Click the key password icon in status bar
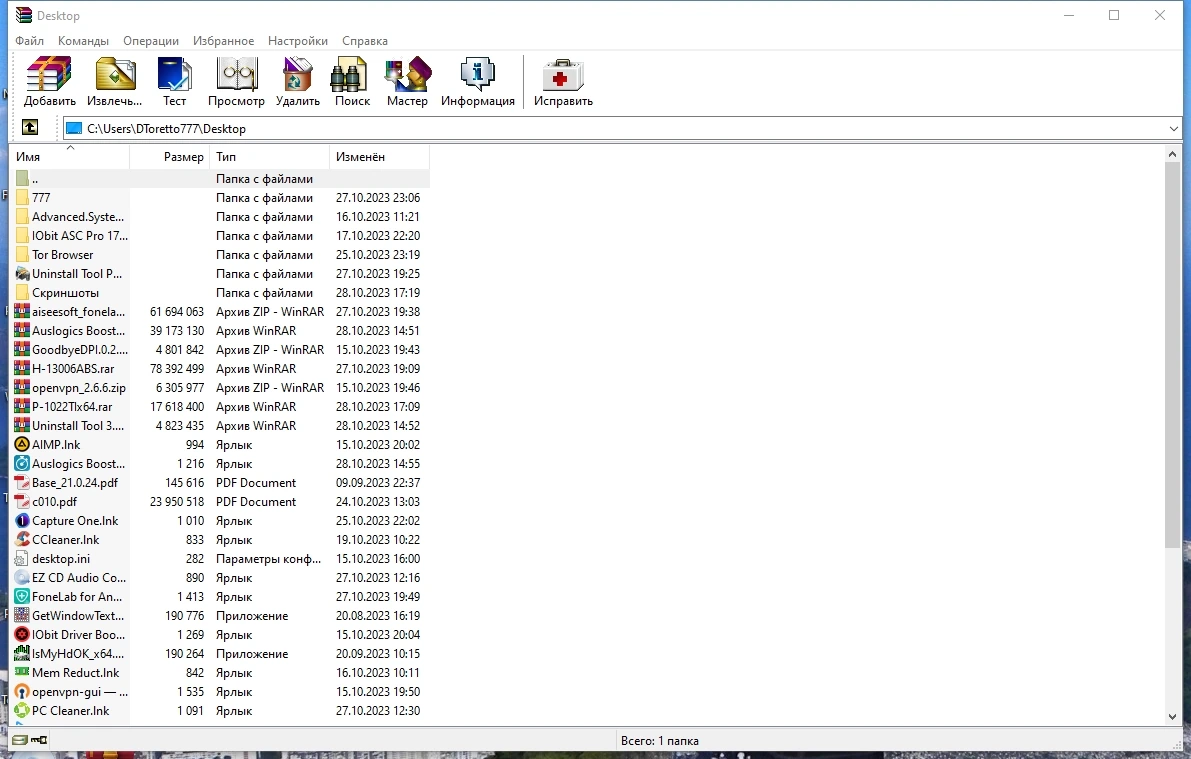The width and height of the screenshot is (1191, 759). pos(39,740)
